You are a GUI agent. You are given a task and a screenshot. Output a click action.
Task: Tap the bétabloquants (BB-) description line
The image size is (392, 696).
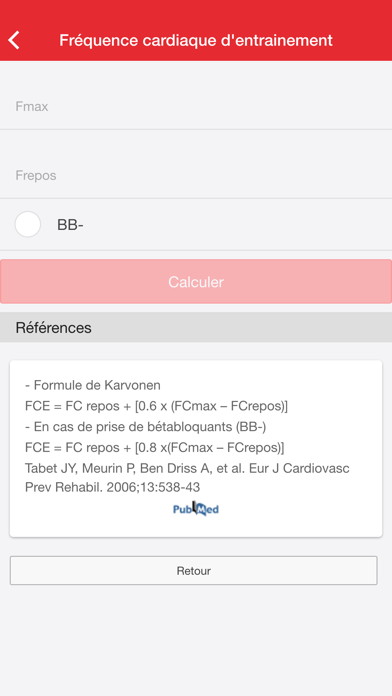click(x=146, y=427)
